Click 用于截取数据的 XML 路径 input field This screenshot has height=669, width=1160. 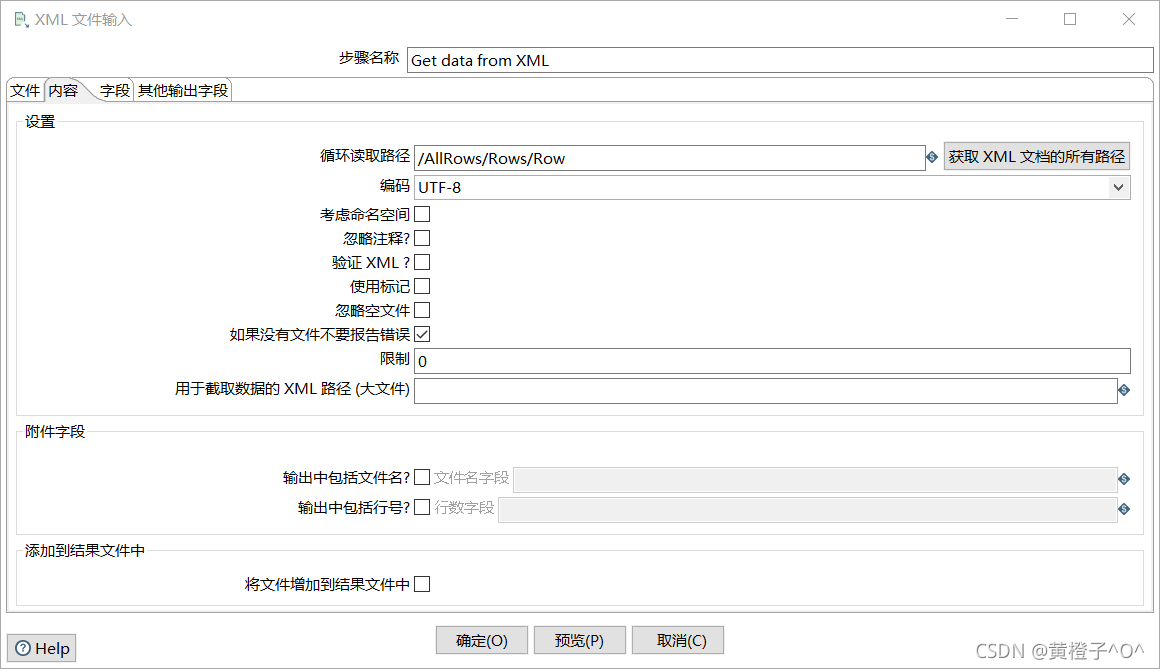(x=766, y=391)
